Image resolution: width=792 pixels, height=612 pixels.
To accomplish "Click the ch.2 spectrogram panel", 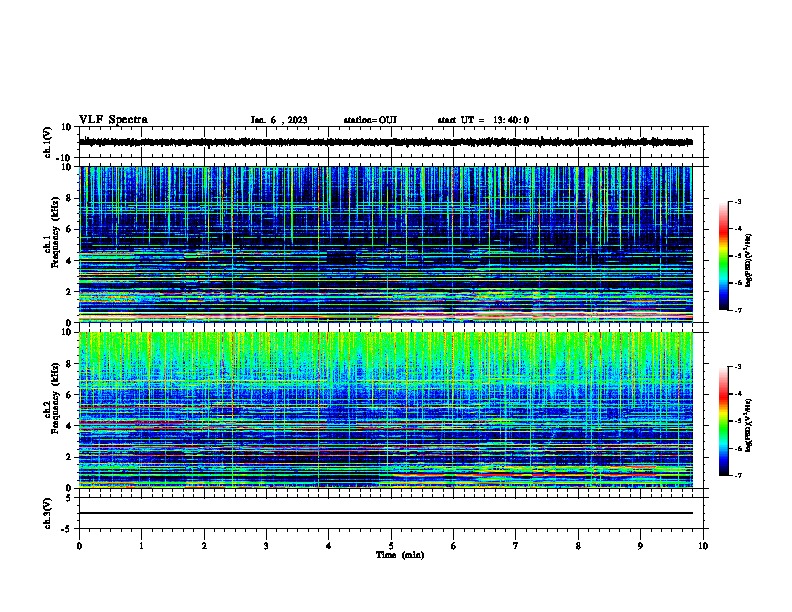I will (x=386, y=410).
